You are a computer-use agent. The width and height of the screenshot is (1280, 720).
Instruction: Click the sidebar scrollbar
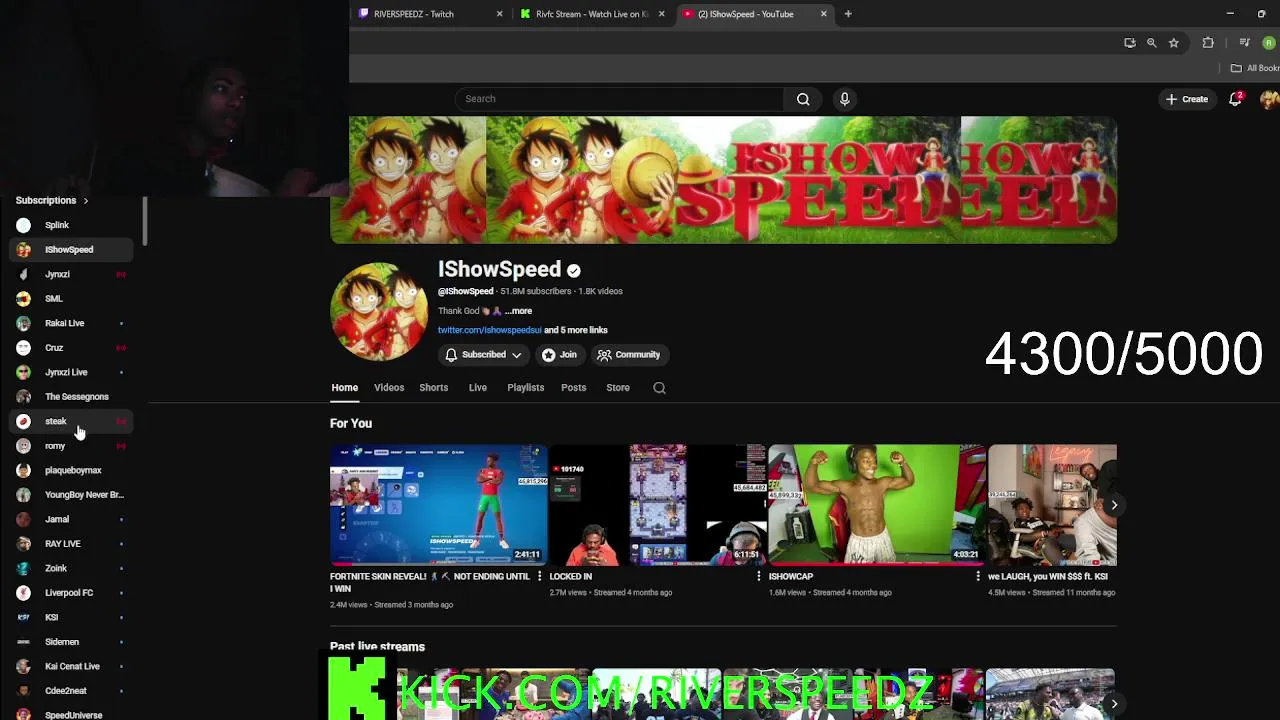(x=145, y=221)
